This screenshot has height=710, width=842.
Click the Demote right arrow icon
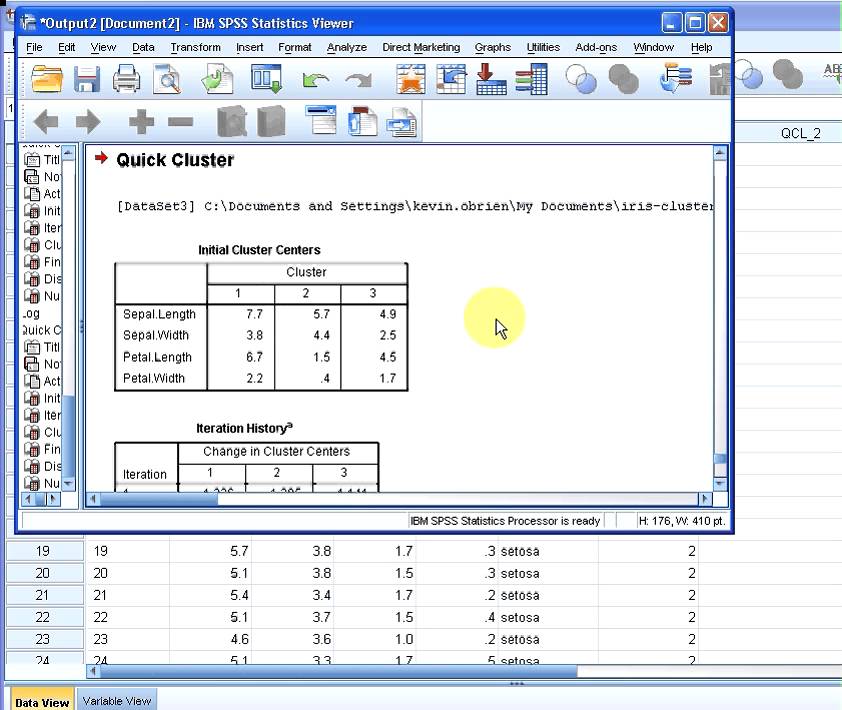pos(88,122)
